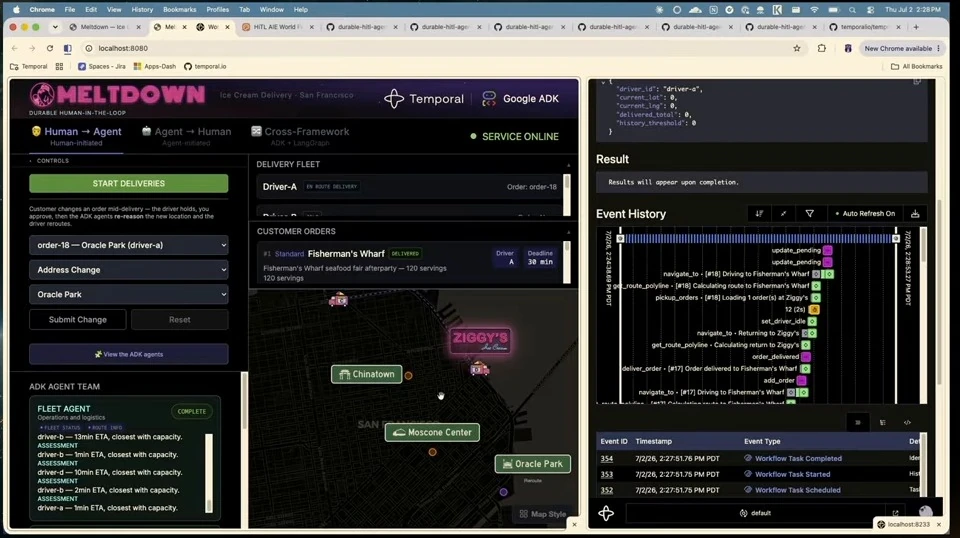960x538 pixels.
Task: Open the Event History filter funnel
Action: [x=809, y=214]
